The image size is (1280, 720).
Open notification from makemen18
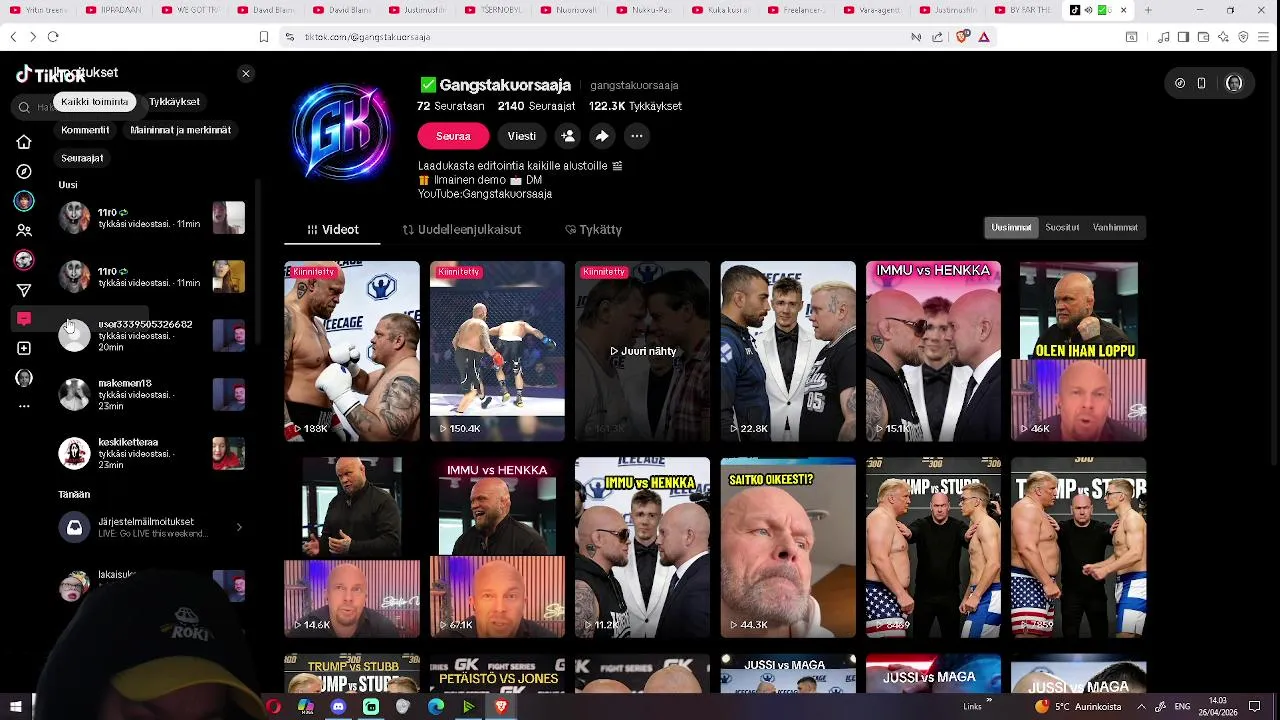point(150,395)
